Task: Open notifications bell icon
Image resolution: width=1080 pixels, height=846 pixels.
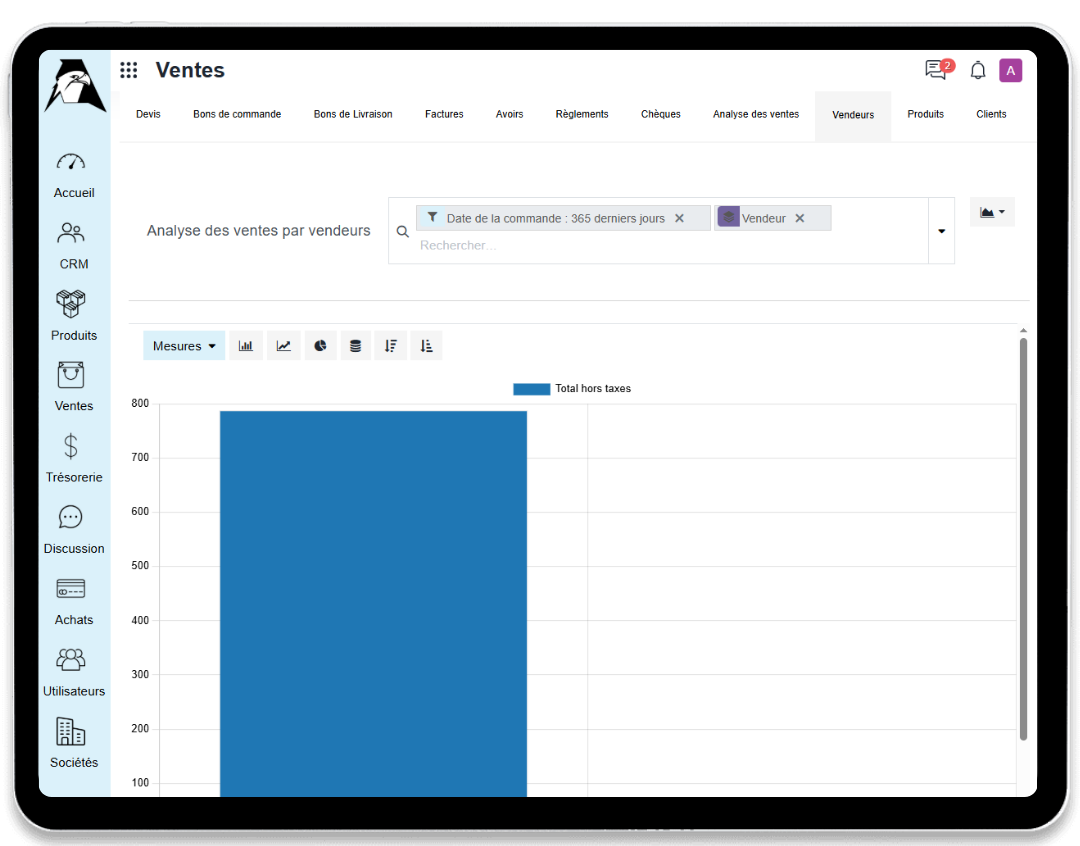Action: pos(978,70)
